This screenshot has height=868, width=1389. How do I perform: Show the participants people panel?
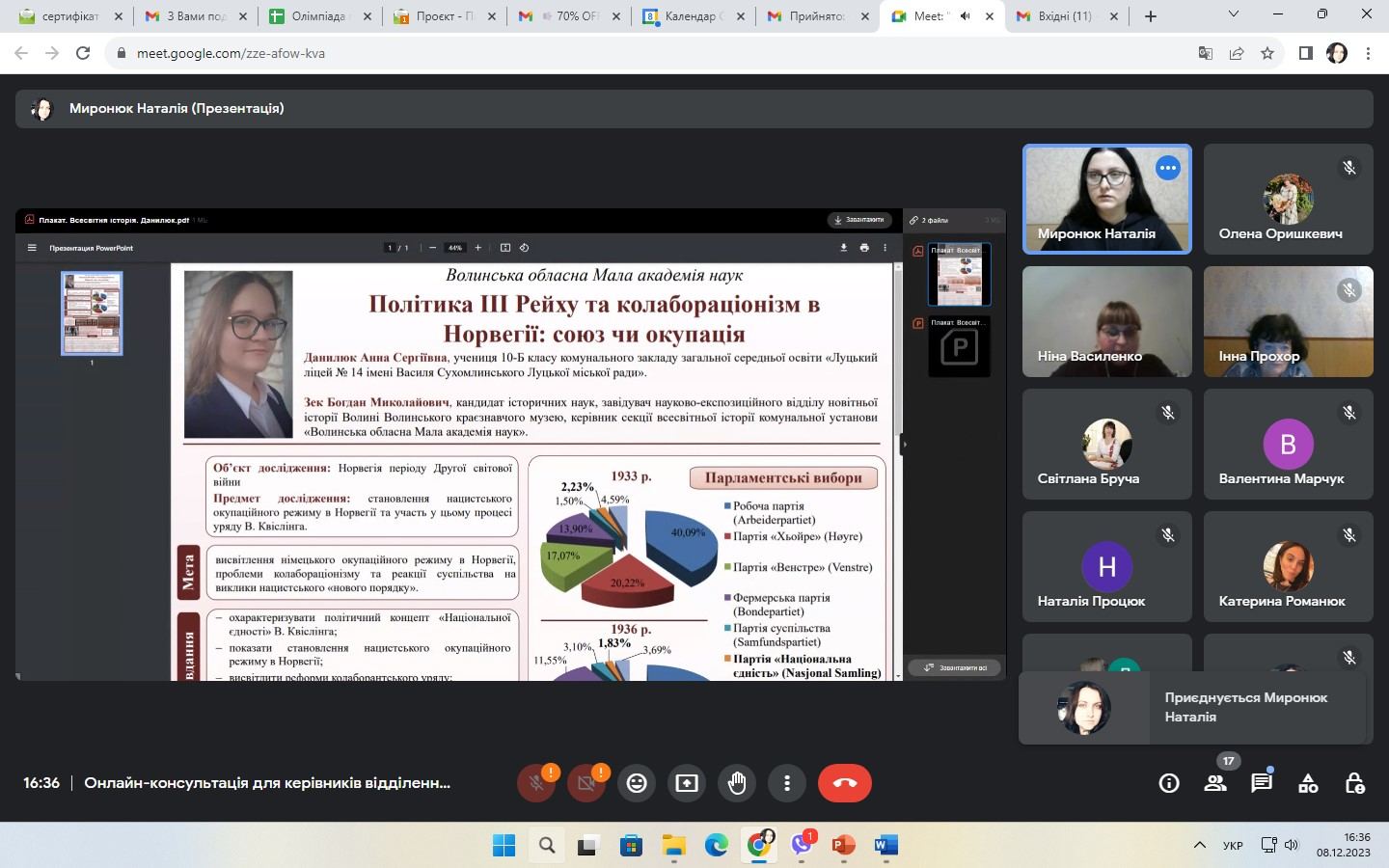coord(1215,783)
